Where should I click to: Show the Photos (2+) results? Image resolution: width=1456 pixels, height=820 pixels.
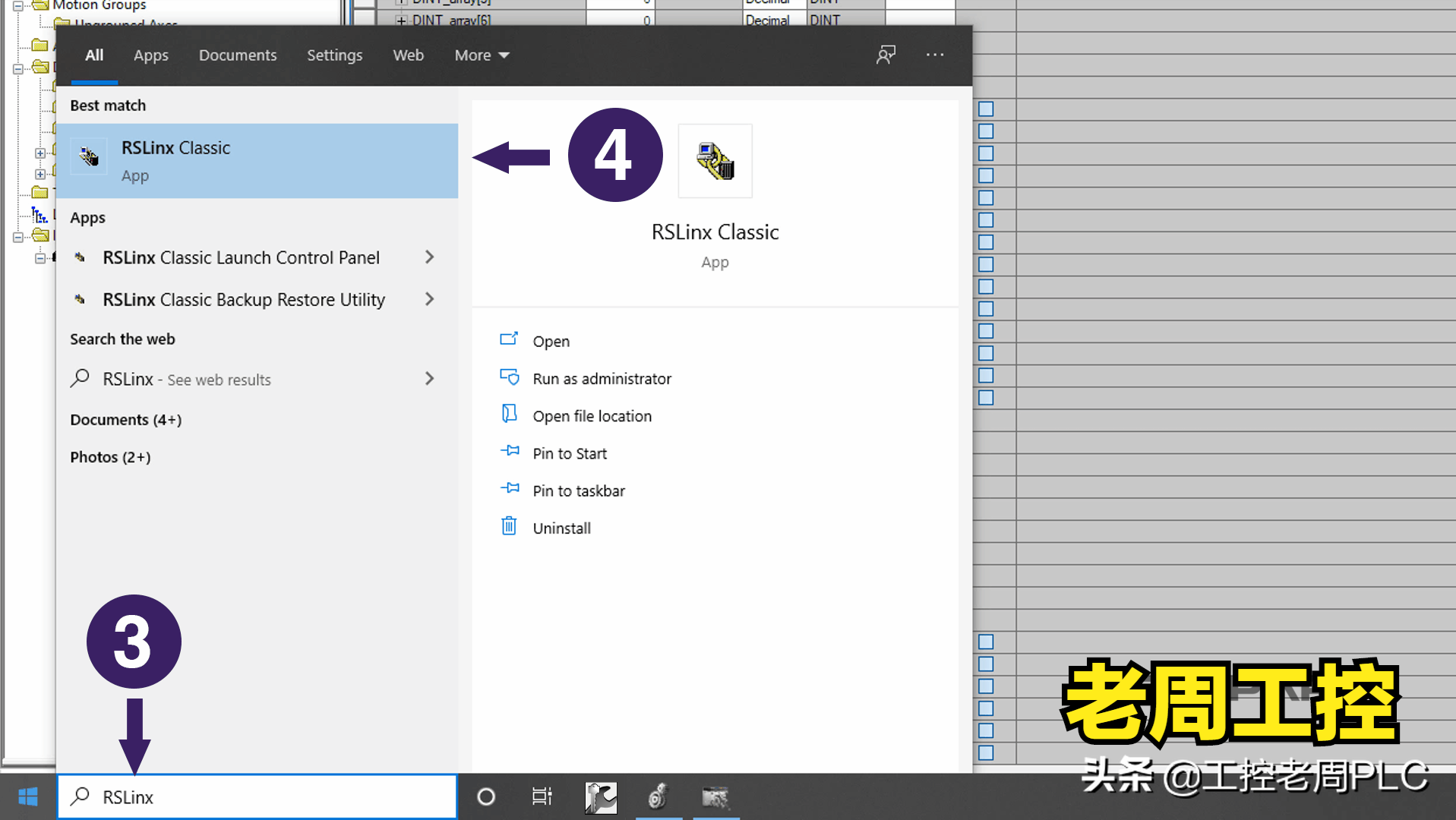point(110,457)
